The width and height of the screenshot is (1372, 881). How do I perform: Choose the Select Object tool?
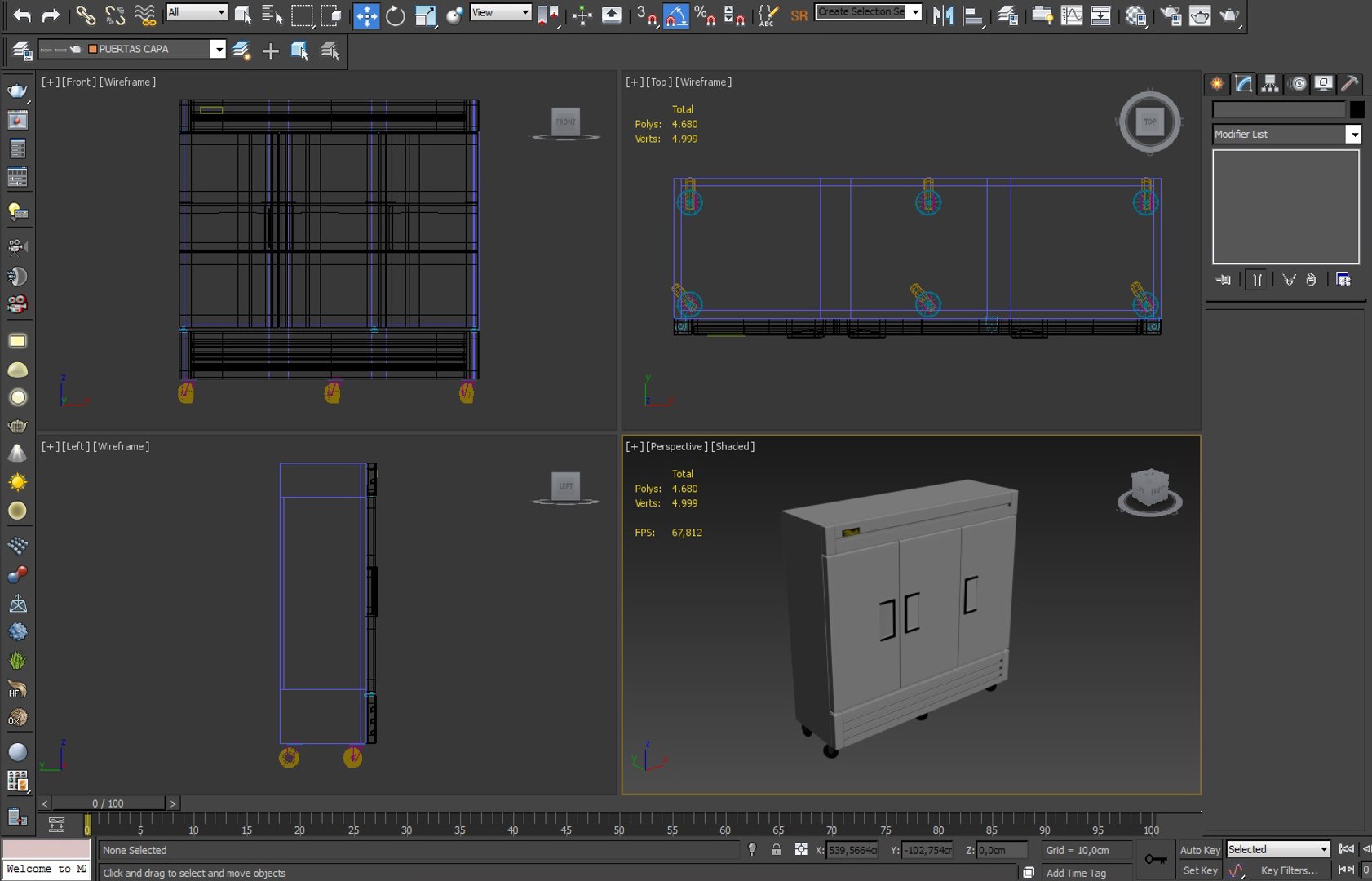pyautogui.click(x=243, y=15)
